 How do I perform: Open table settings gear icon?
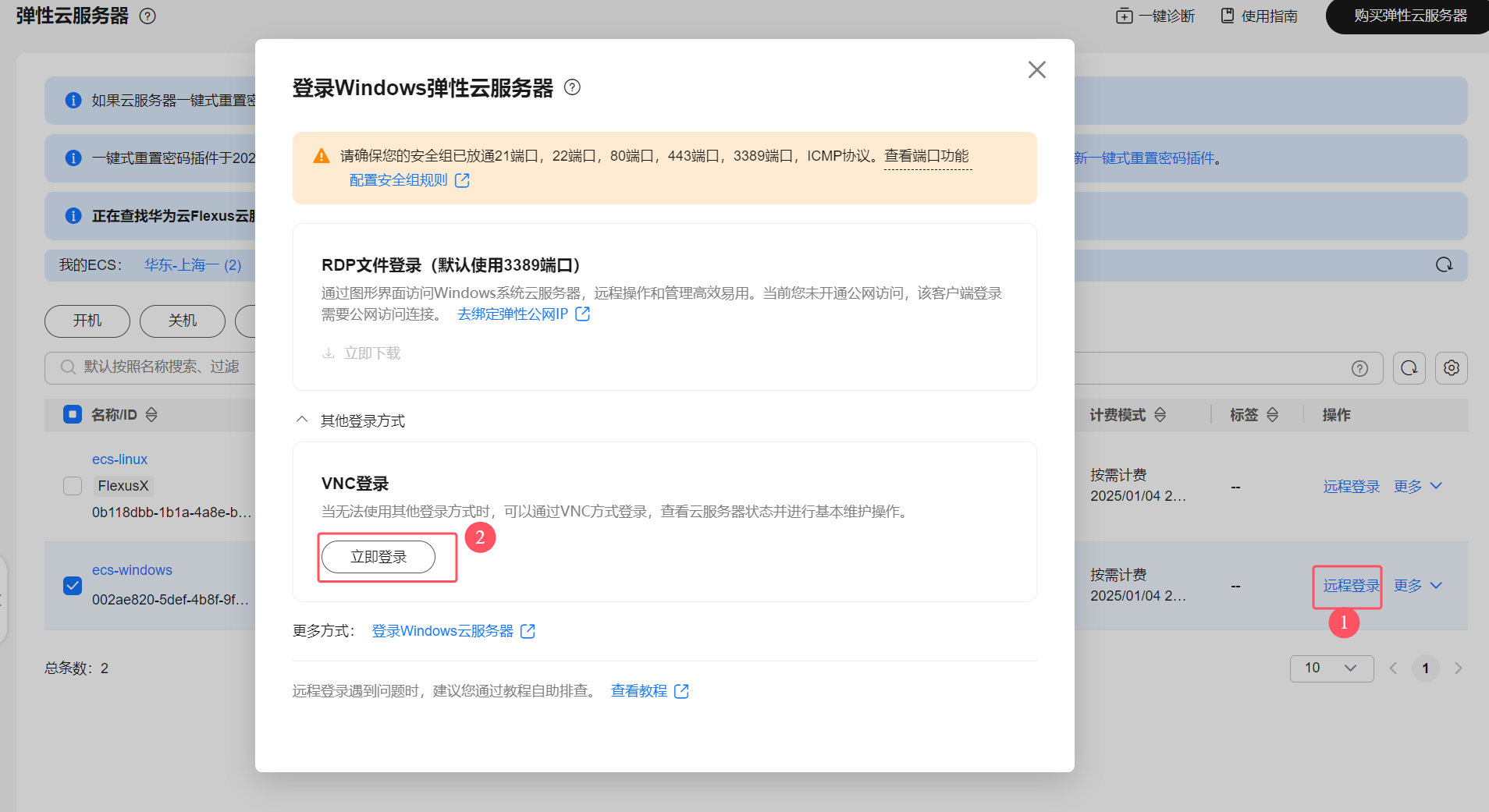(x=1452, y=368)
